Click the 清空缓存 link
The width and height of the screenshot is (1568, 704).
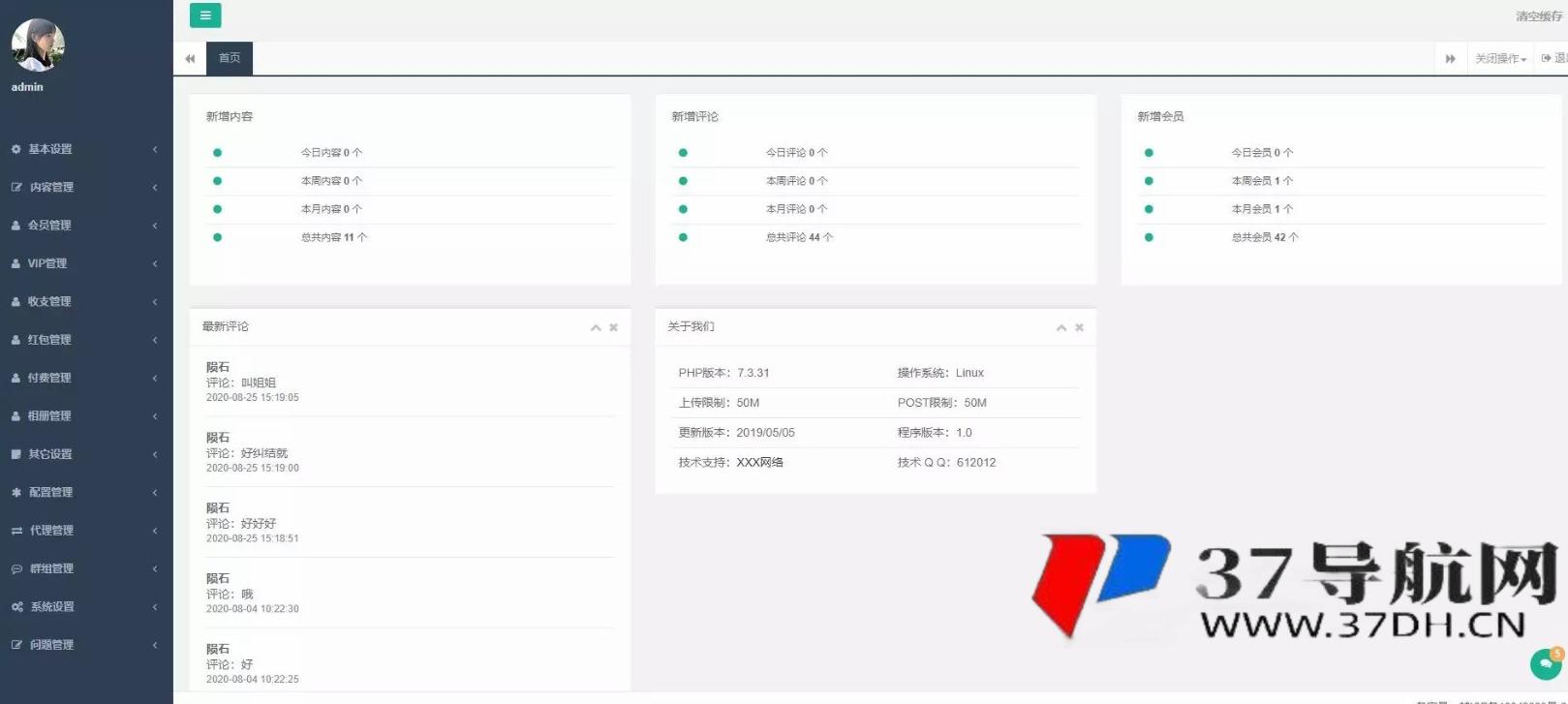click(1539, 16)
